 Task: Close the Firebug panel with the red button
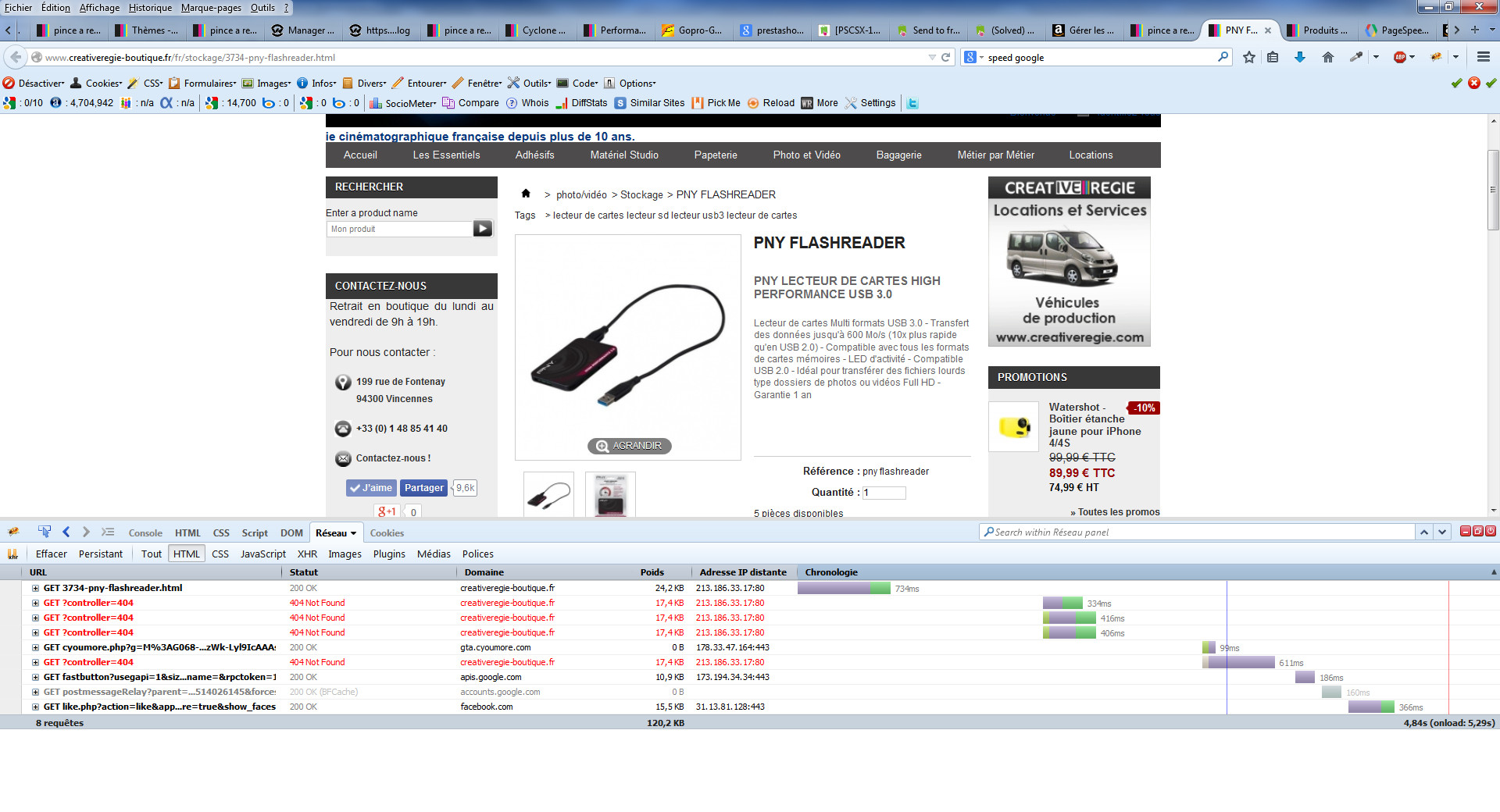tap(1491, 532)
